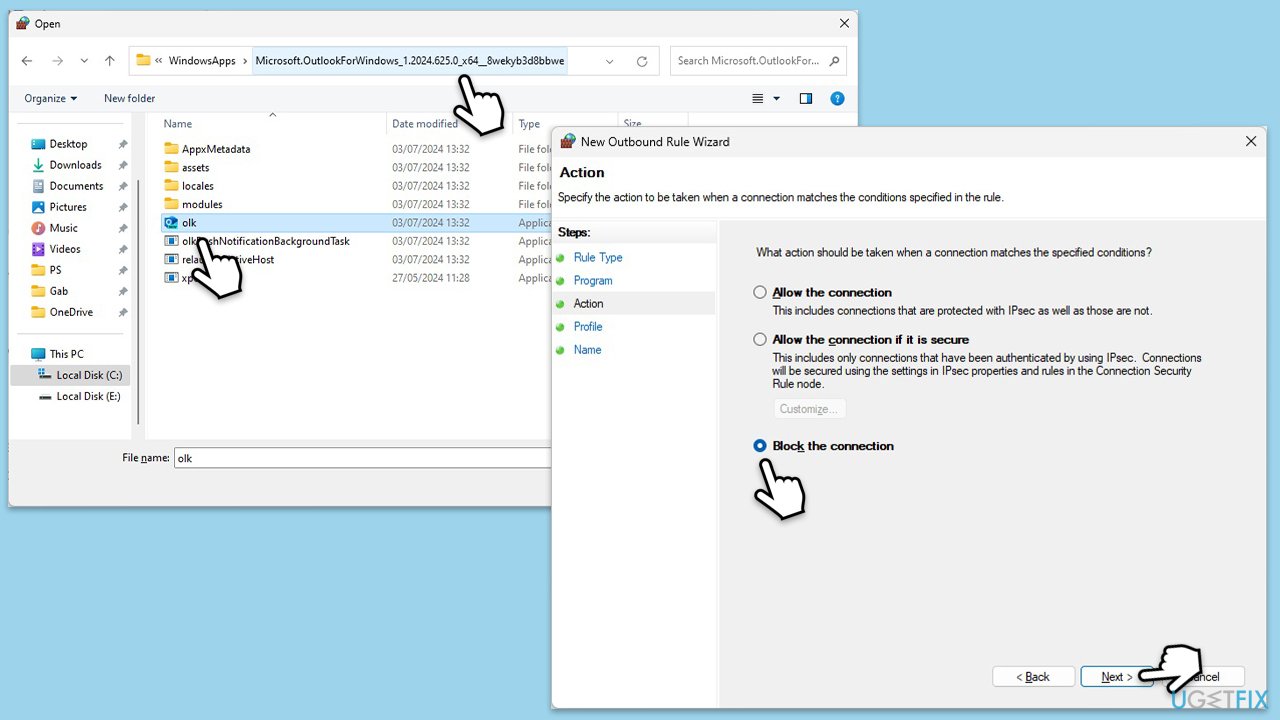1280x720 pixels.
Task: Go to the Action step
Action: point(589,303)
